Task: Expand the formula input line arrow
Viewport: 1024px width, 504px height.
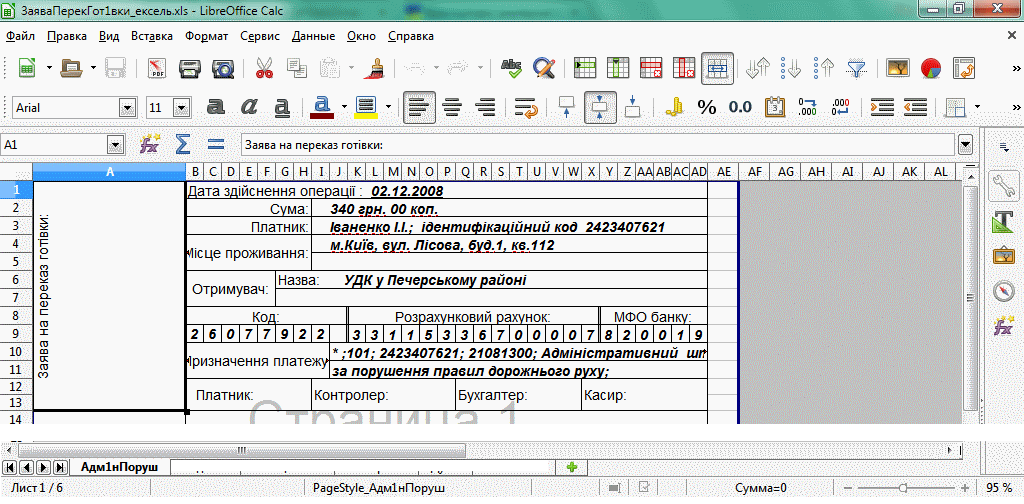Action: pos(965,144)
